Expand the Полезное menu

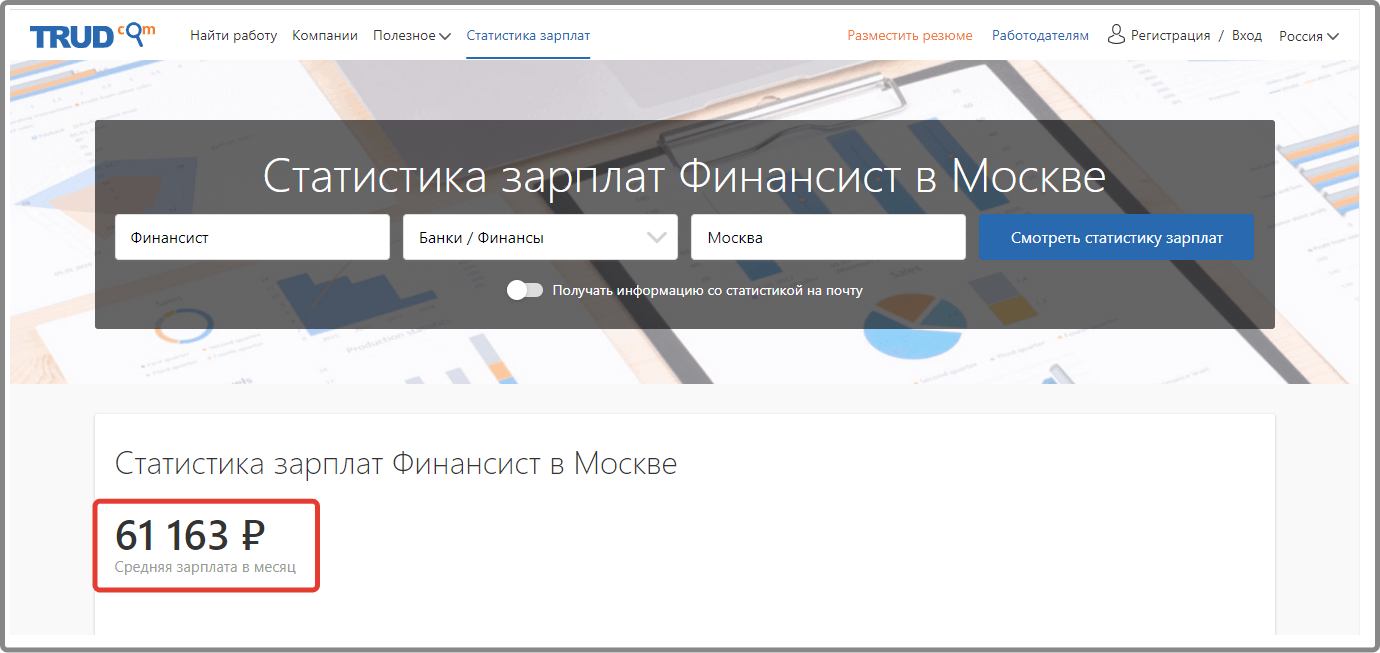pyautogui.click(x=411, y=35)
